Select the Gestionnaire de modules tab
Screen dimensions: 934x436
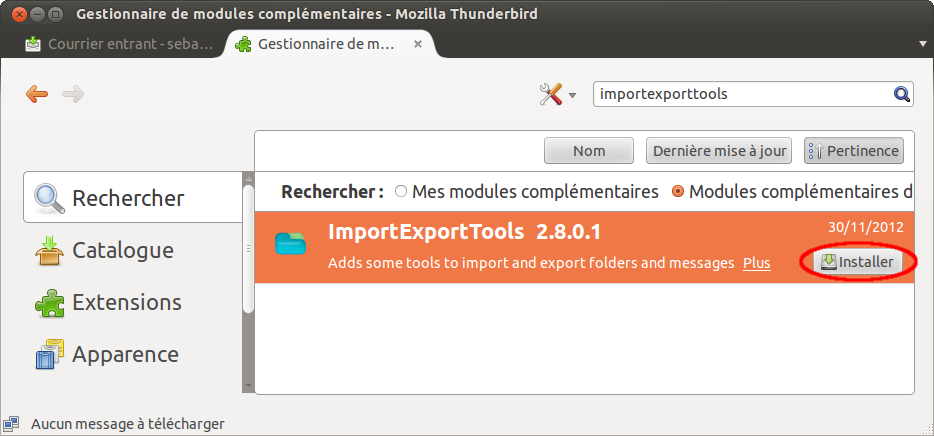(326, 44)
